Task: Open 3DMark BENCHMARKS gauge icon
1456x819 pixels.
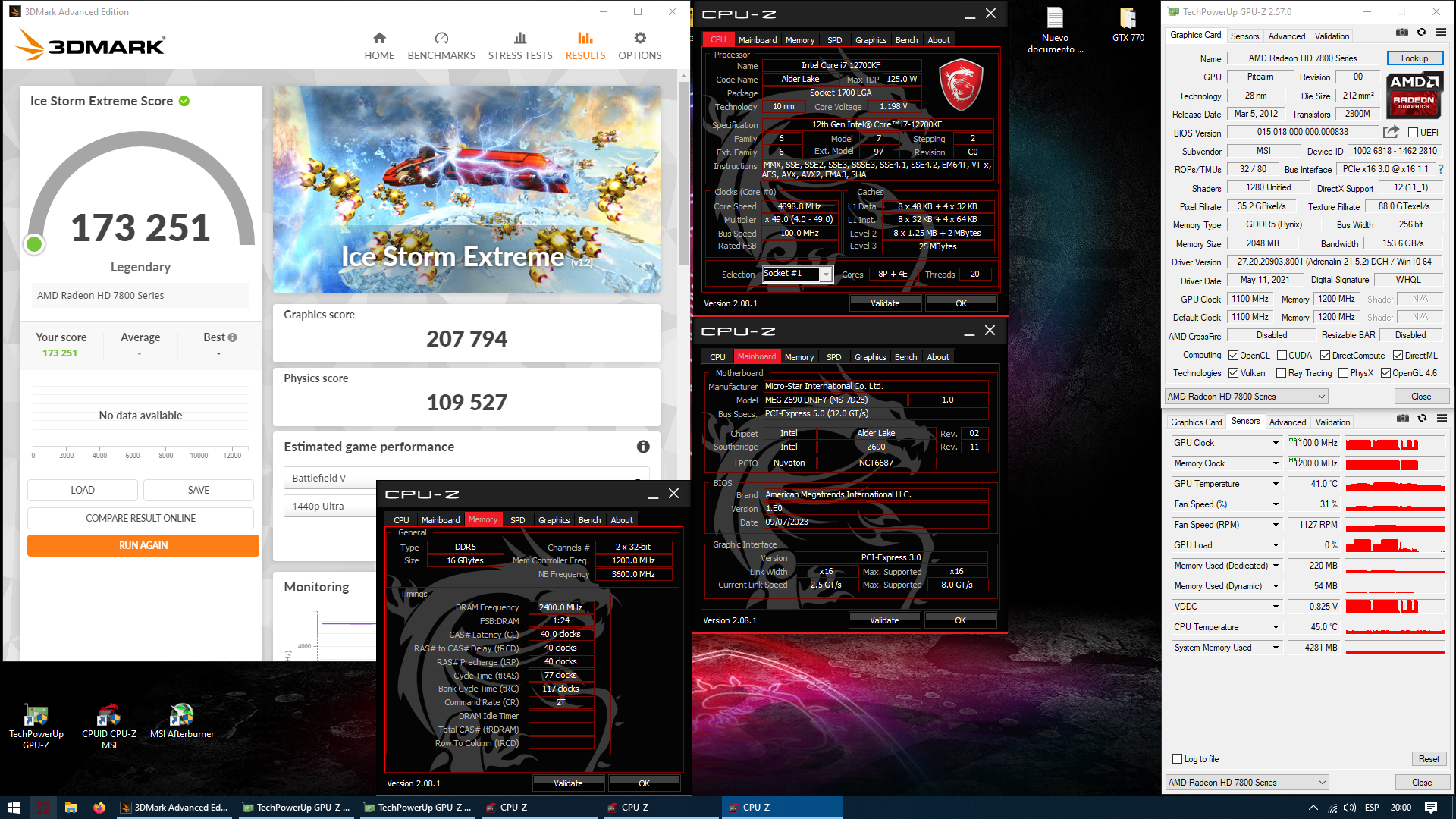Action: coord(441,38)
